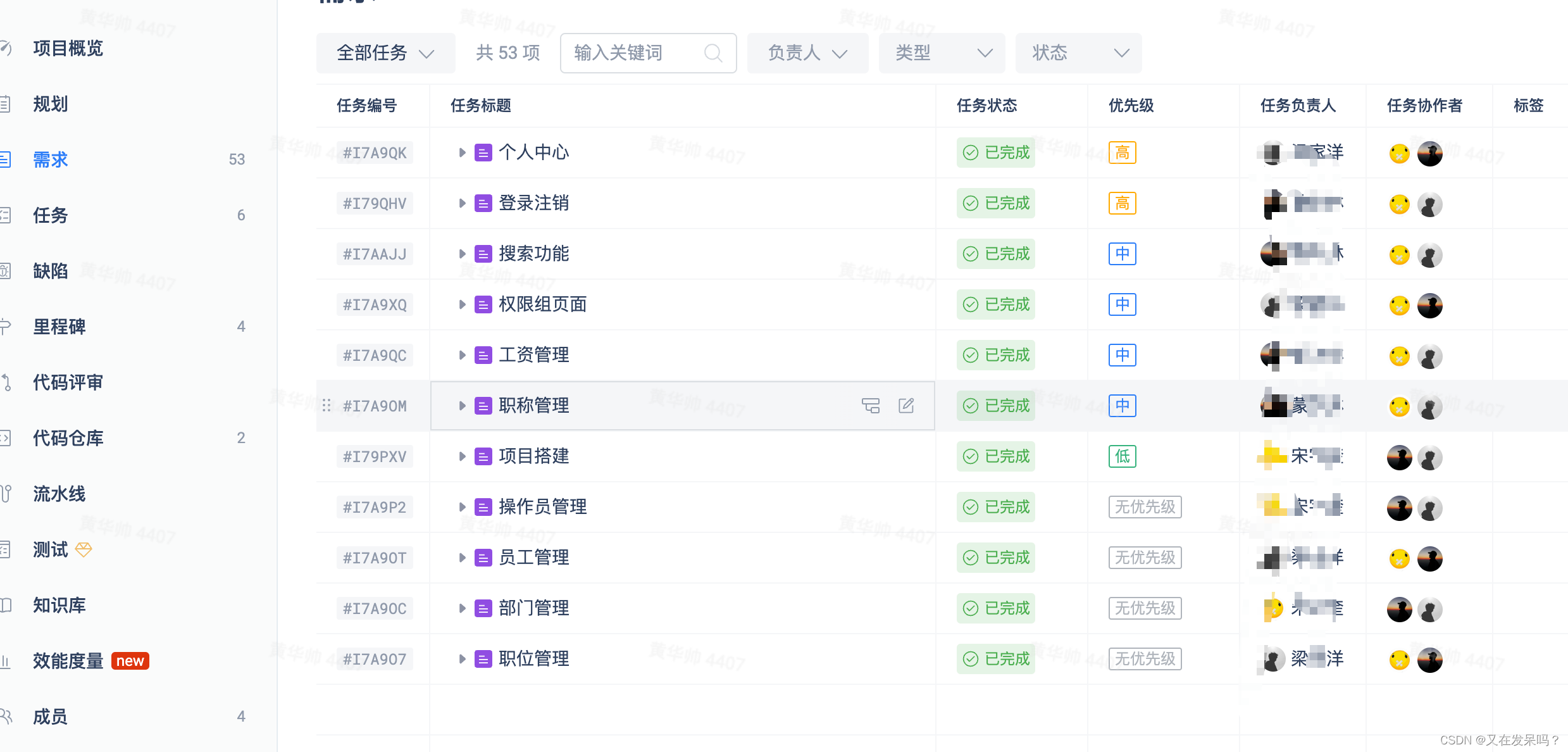Click the drag handle beside #I7A9OM

tap(327, 405)
